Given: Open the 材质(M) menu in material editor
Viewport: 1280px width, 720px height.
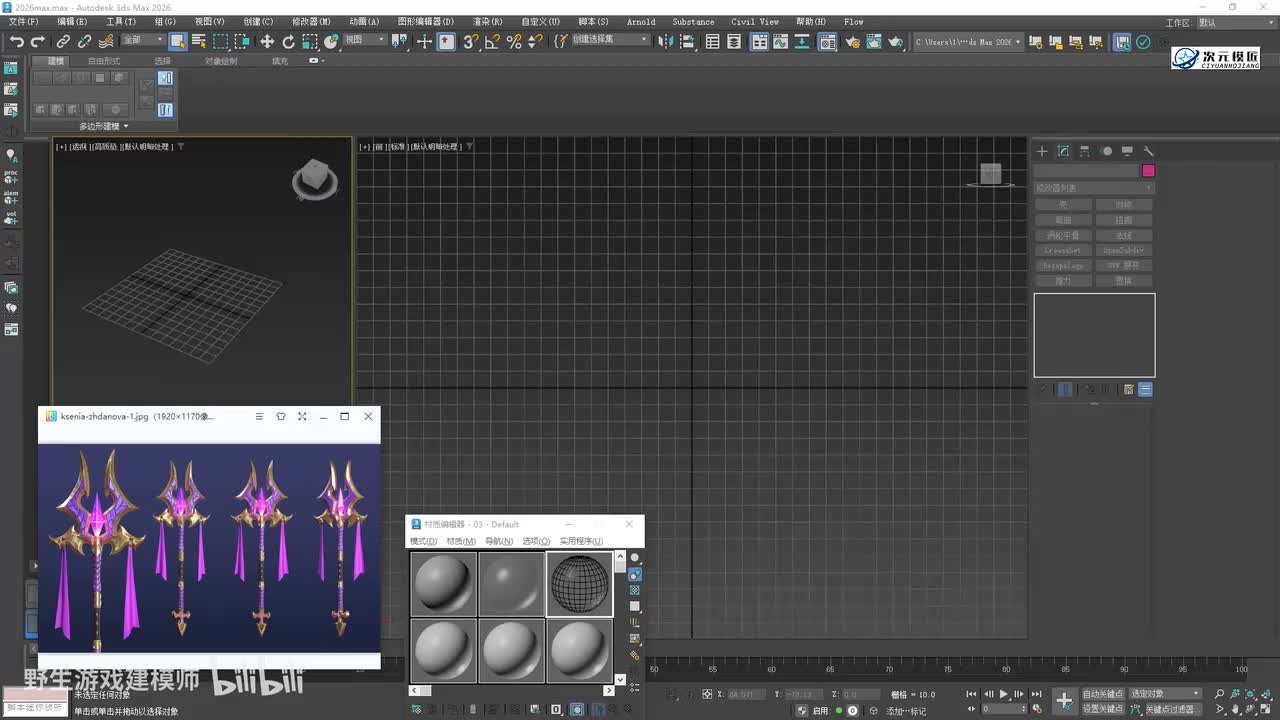Looking at the screenshot, I should (x=460, y=541).
